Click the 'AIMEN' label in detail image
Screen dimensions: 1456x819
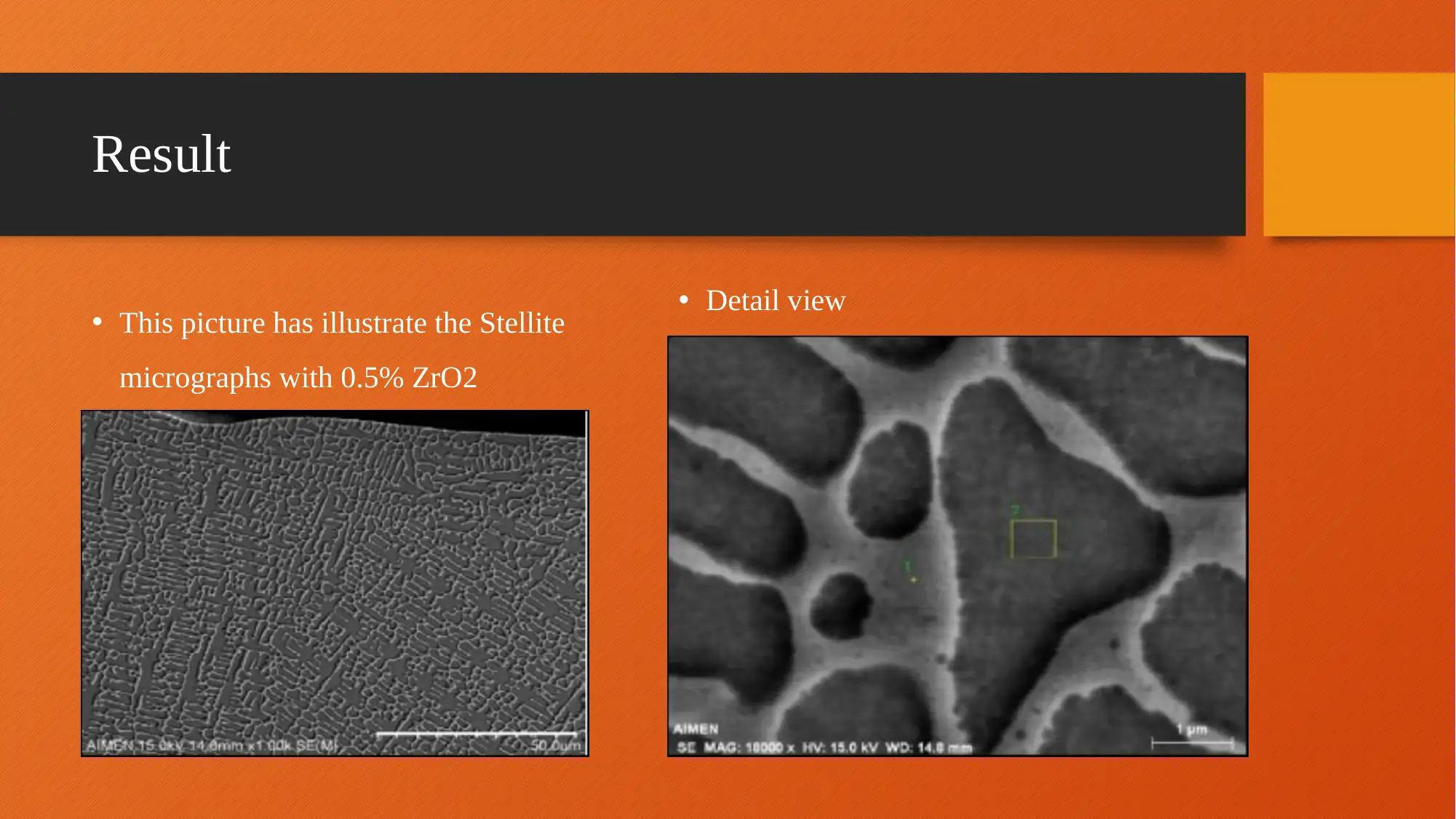coord(696,729)
